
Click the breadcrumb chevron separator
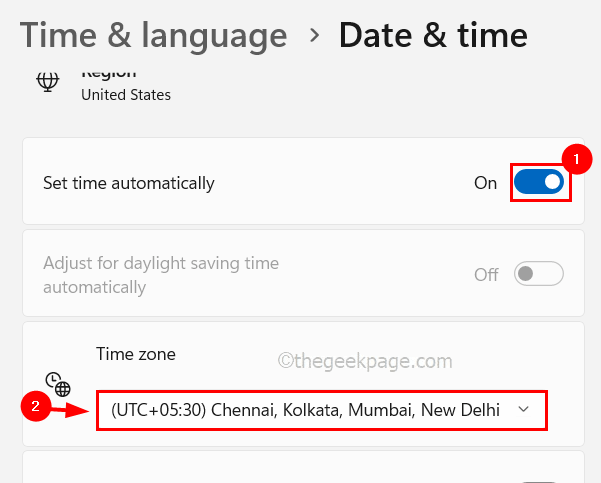click(314, 36)
